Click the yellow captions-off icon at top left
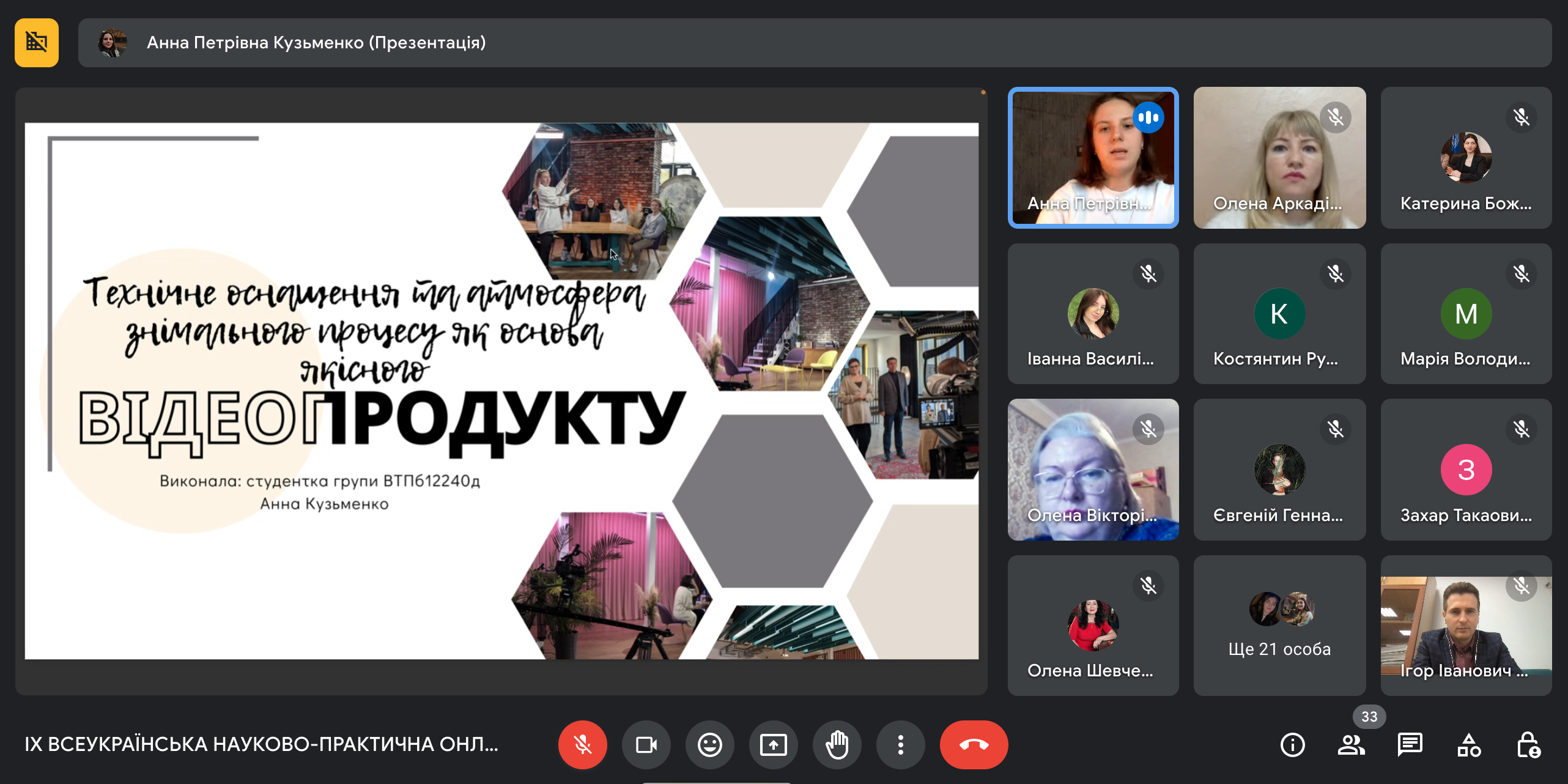 pyautogui.click(x=37, y=42)
